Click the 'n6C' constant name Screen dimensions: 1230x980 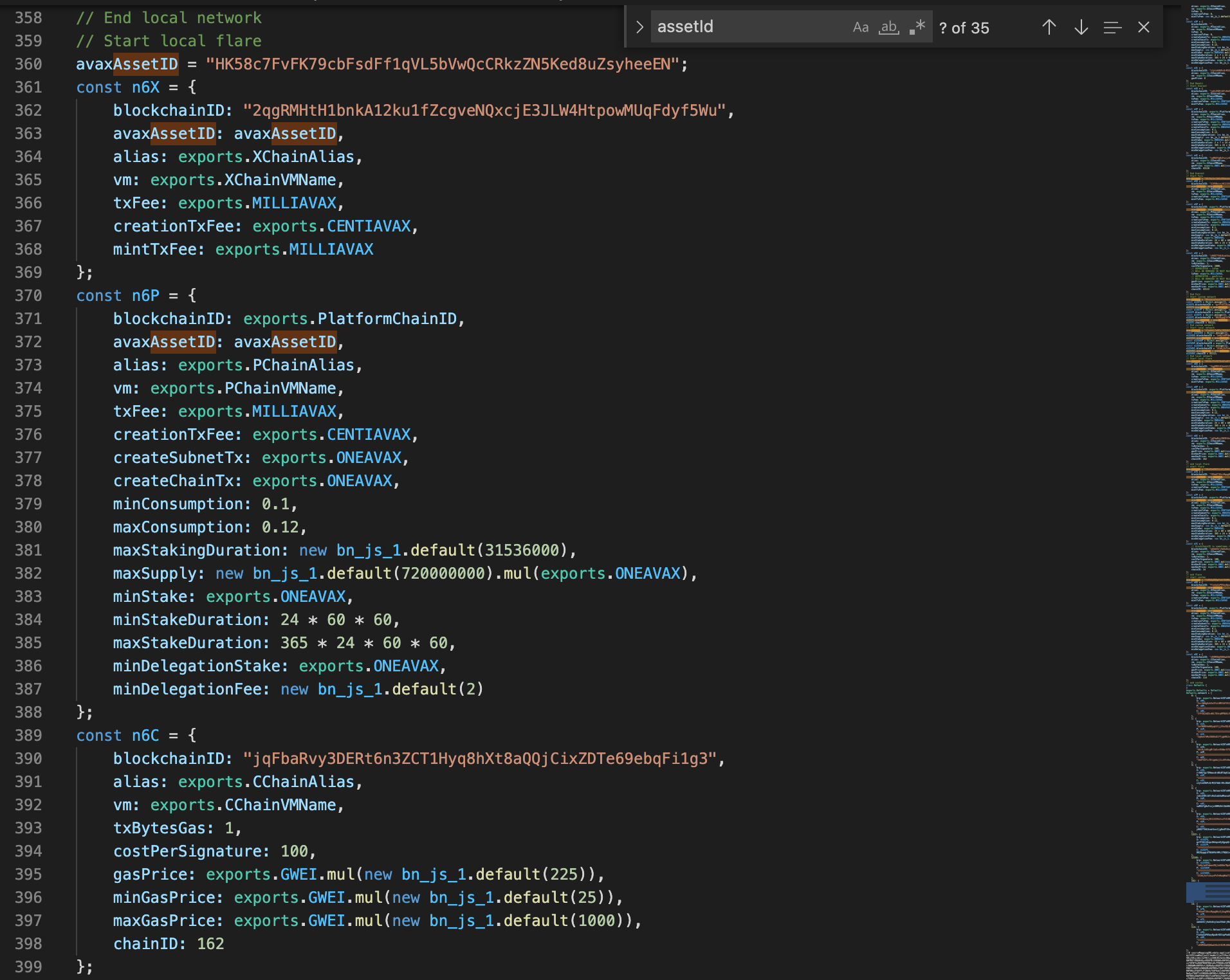[146, 735]
